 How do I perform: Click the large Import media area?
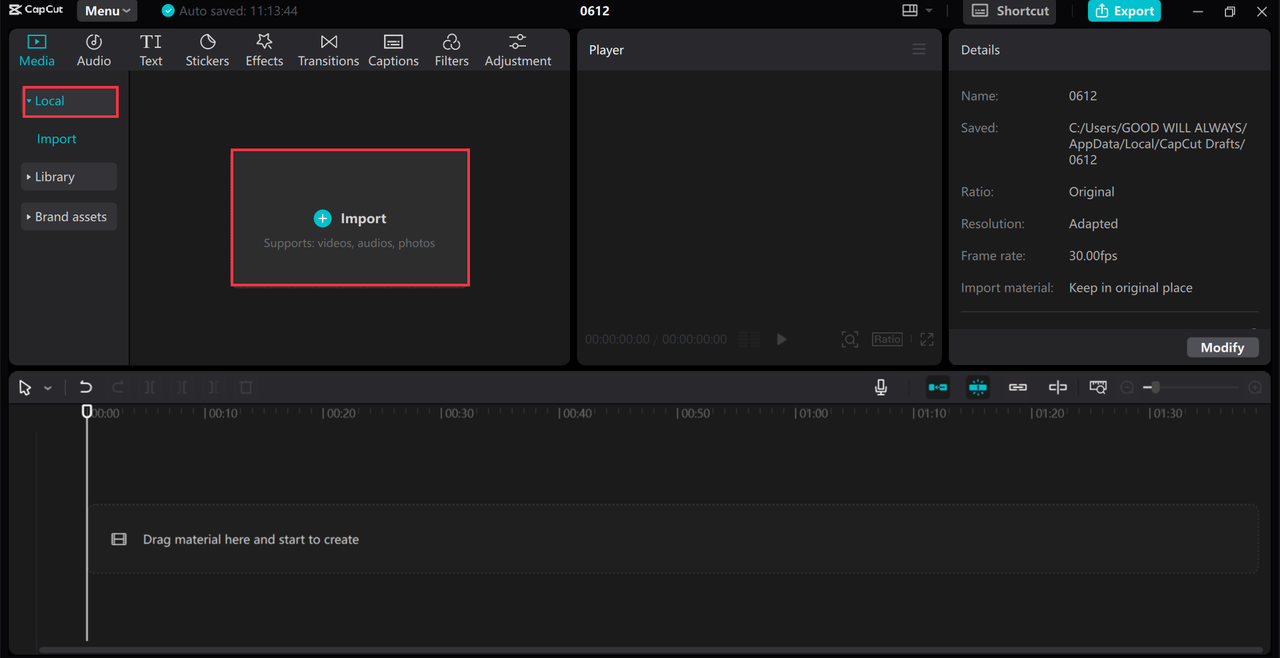coord(350,218)
